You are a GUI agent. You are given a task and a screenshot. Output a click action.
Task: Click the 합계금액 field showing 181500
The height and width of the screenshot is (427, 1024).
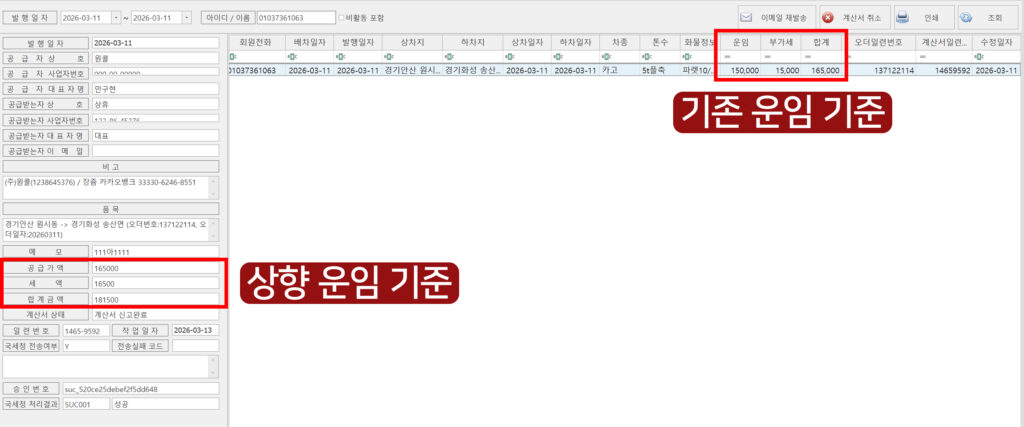pyautogui.click(x=155, y=298)
